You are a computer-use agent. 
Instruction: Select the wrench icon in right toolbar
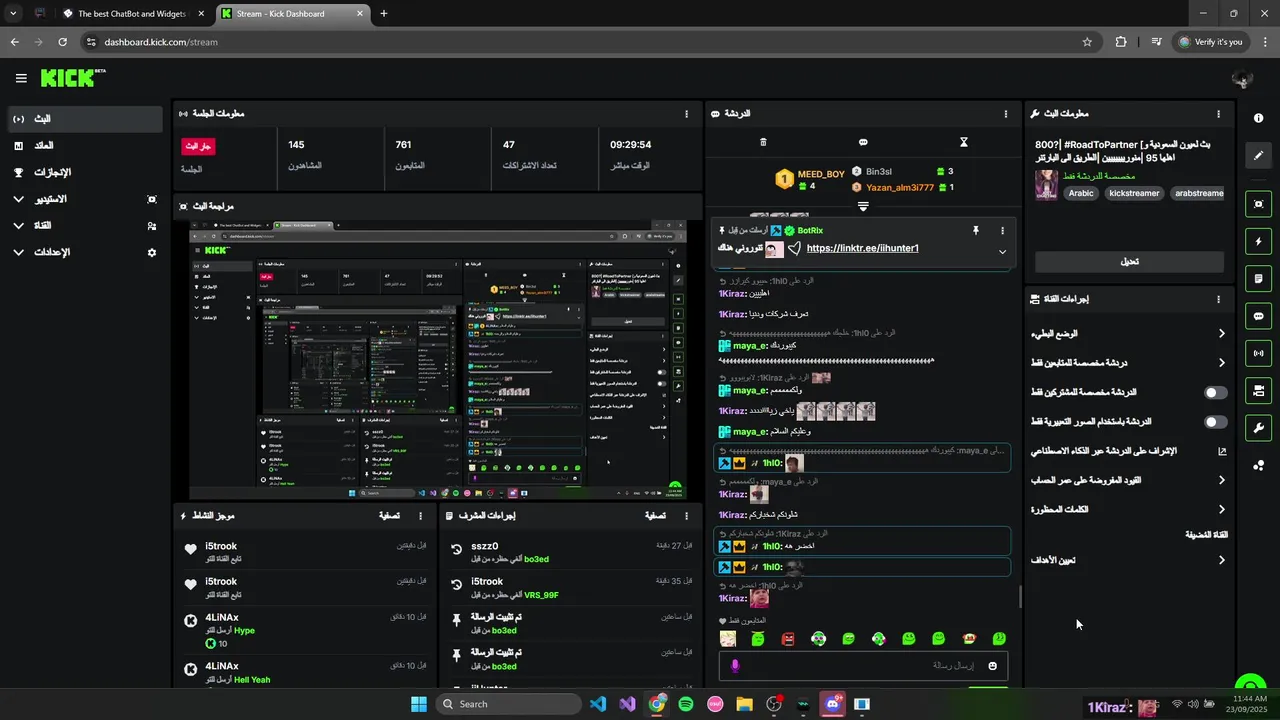[1258, 428]
